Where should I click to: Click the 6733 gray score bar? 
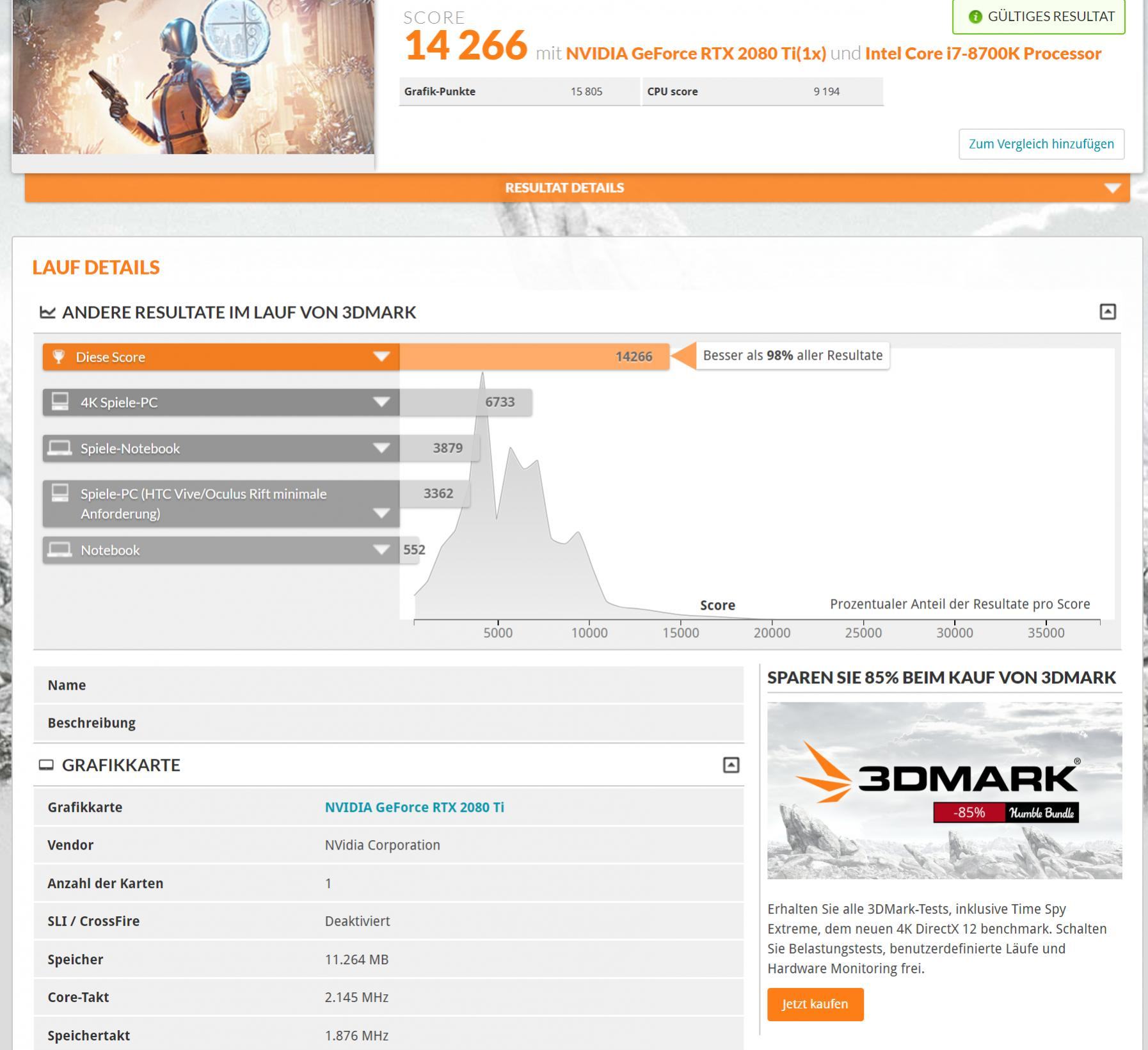[466, 402]
